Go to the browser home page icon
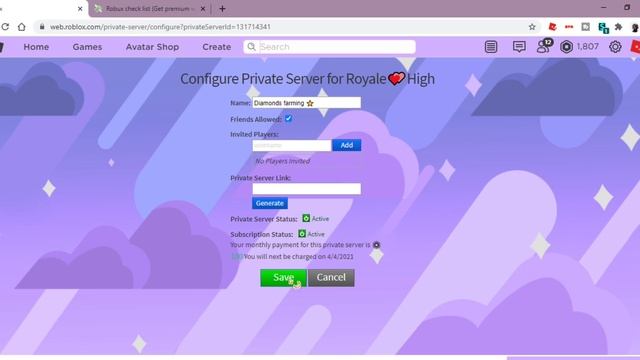The image size is (640, 360). pos(22,27)
